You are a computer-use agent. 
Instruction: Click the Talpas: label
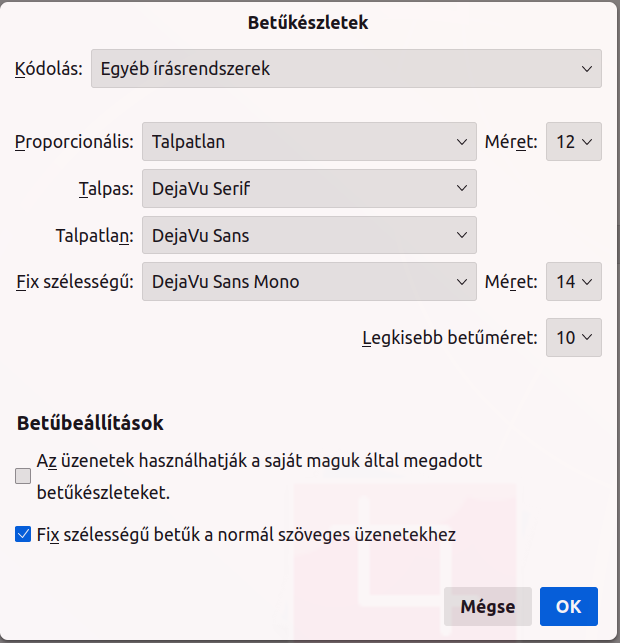[106, 189]
